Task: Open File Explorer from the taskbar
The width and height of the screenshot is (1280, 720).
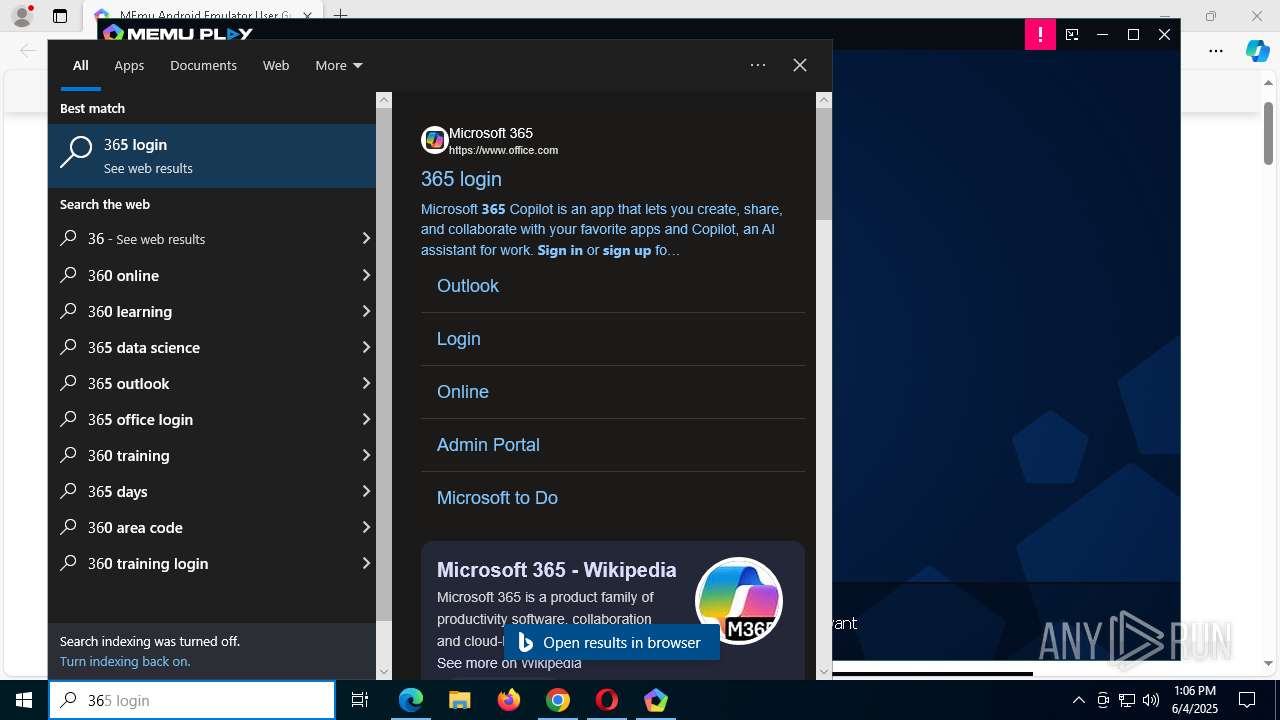Action: pos(460,700)
